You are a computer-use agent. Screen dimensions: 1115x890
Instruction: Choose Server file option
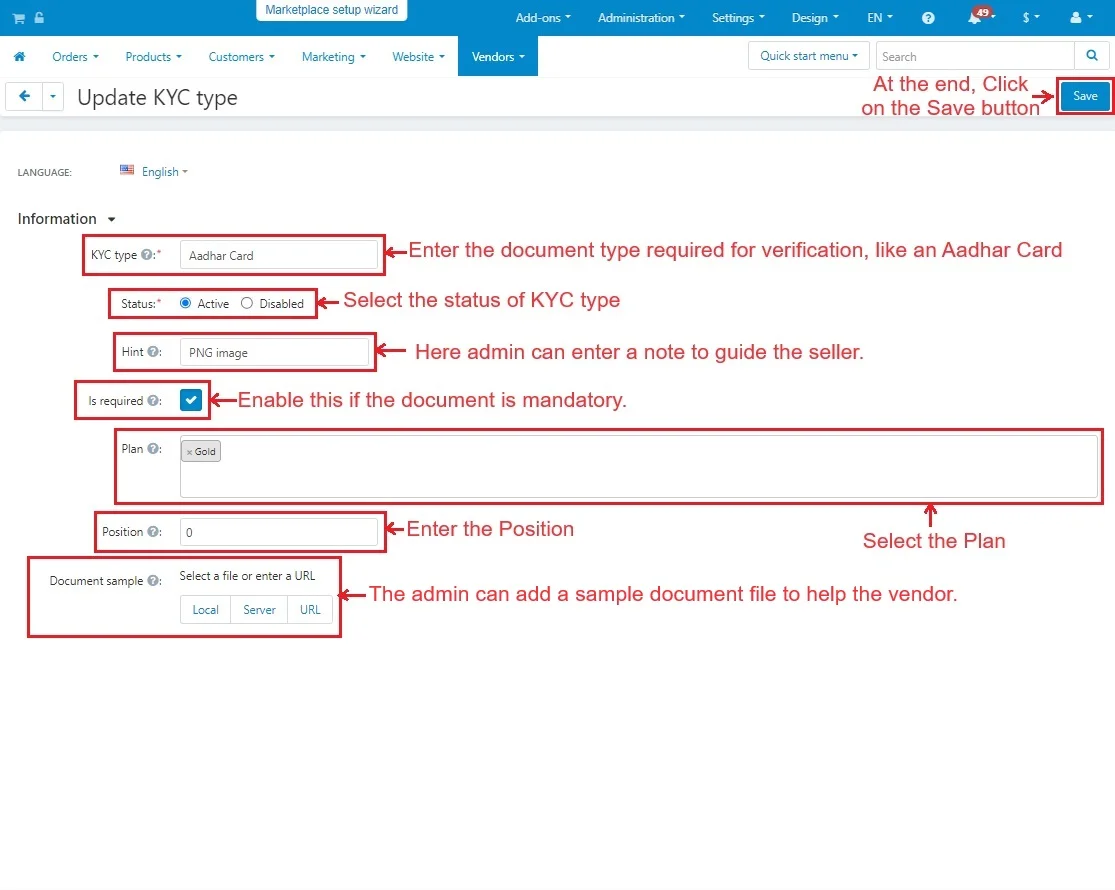[x=259, y=609]
